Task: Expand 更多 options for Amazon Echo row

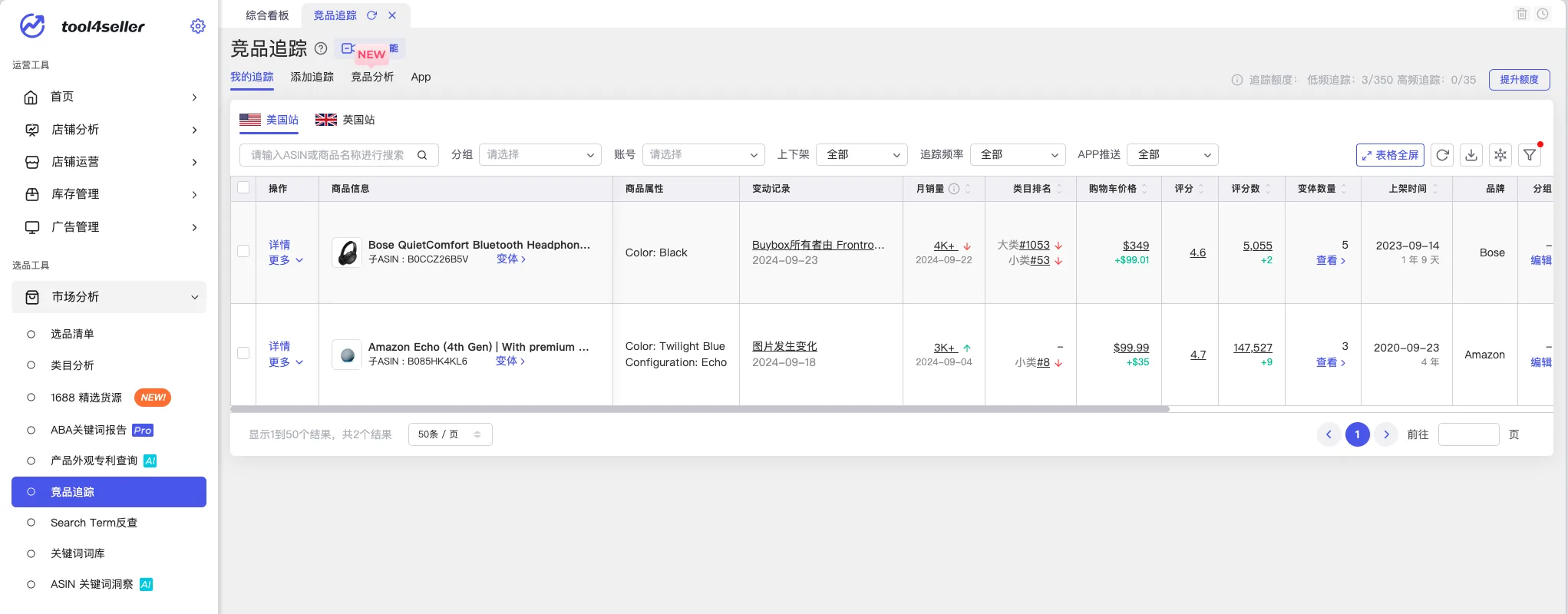Action: click(286, 362)
